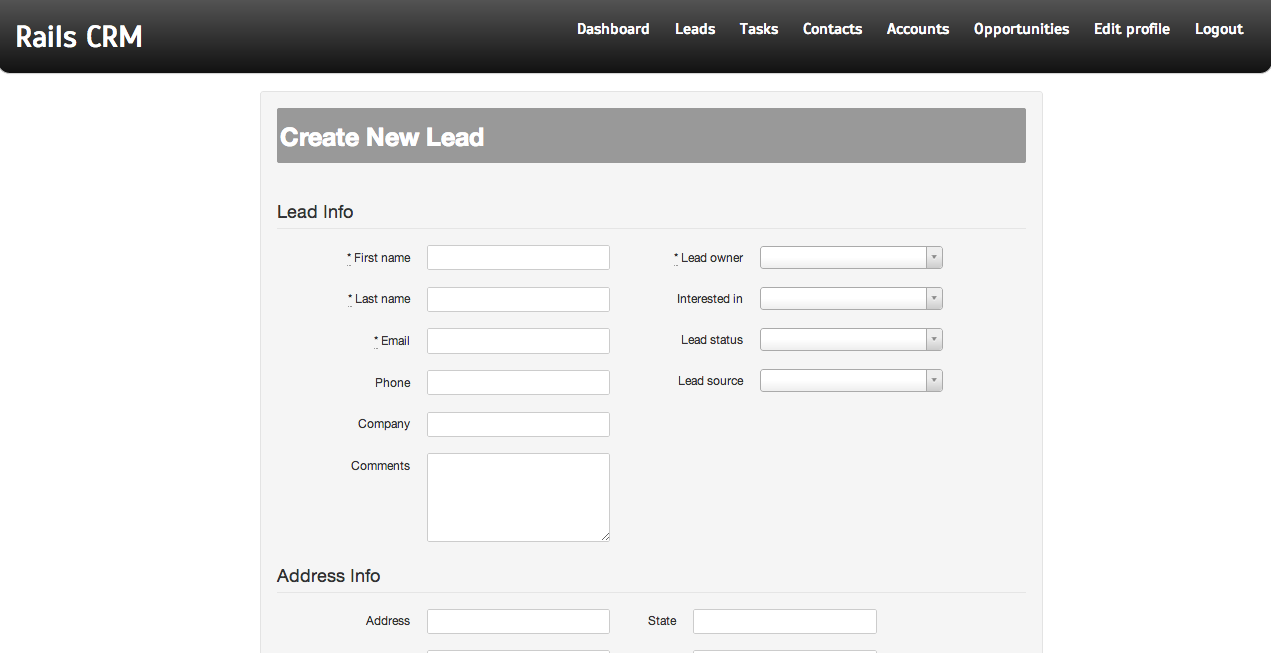Click the Edit profile link

point(1132,29)
